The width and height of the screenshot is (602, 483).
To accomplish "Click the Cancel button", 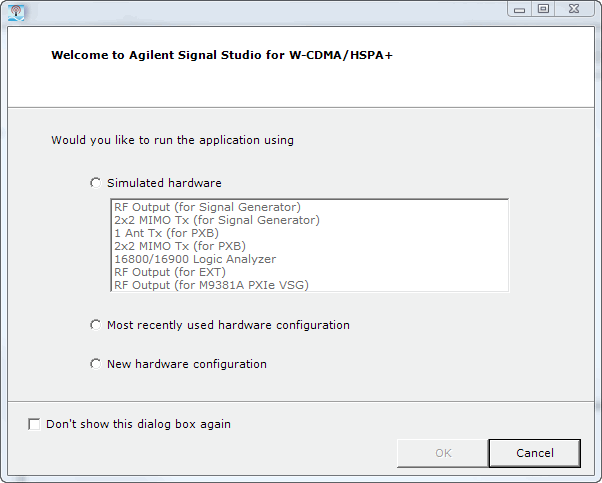I will tap(534, 453).
